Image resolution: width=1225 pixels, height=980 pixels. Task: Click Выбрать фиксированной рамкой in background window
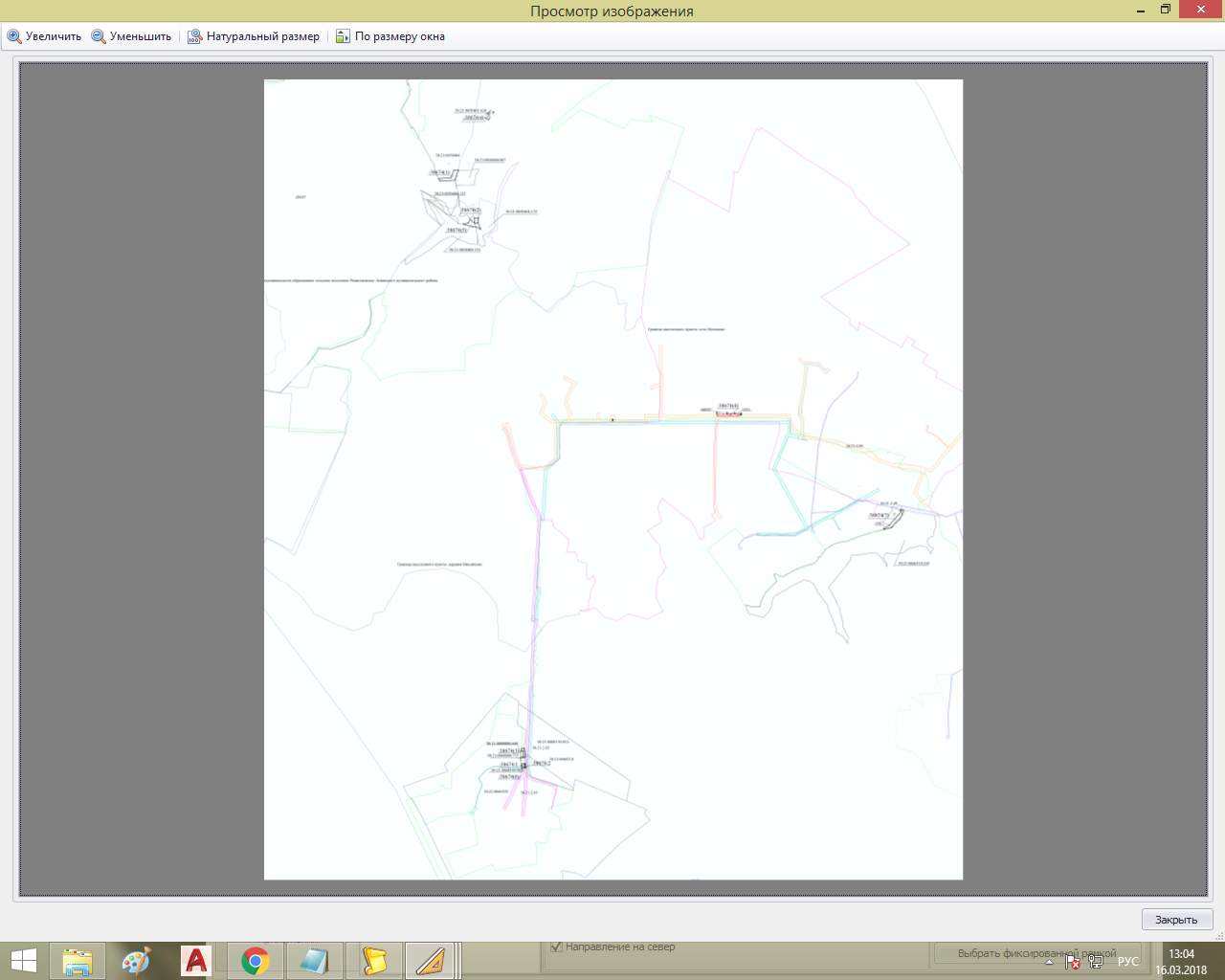[1036, 953]
